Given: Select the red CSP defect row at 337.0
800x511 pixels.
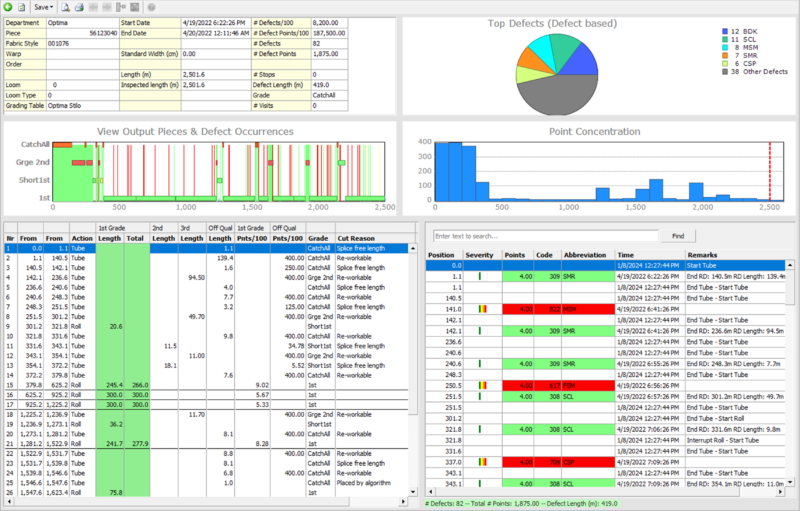Looking at the screenshot, I should [x=606, y=462].
